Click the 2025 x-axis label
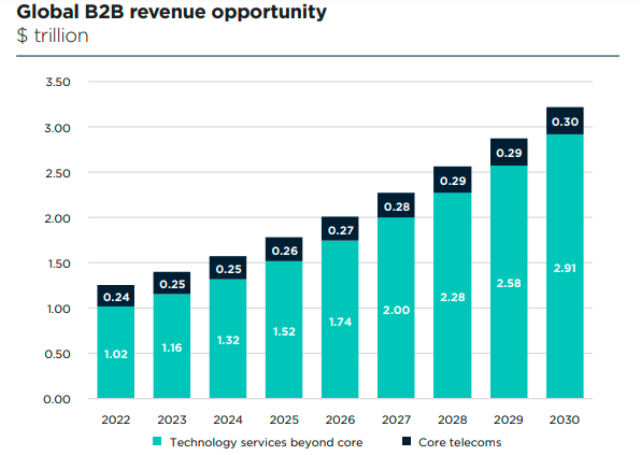 (284, 419)
